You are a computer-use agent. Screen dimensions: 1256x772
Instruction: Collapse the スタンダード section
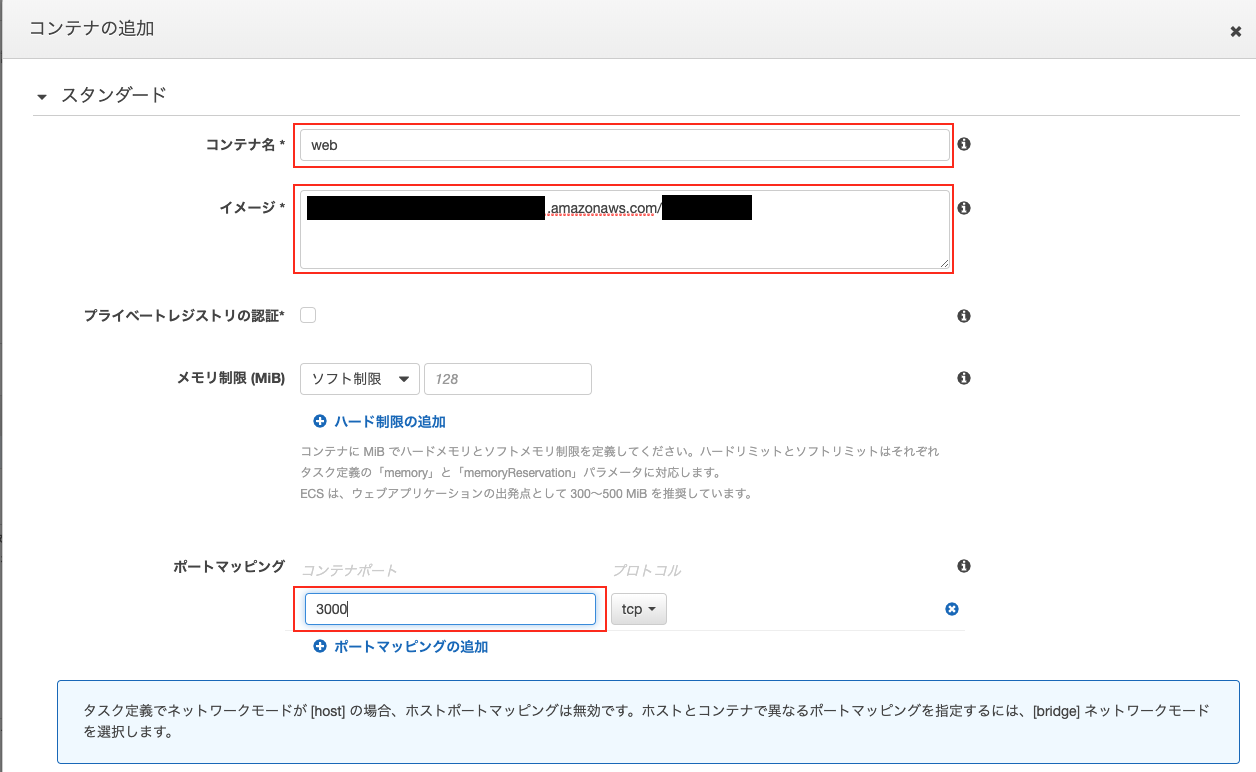click(41, 94)
